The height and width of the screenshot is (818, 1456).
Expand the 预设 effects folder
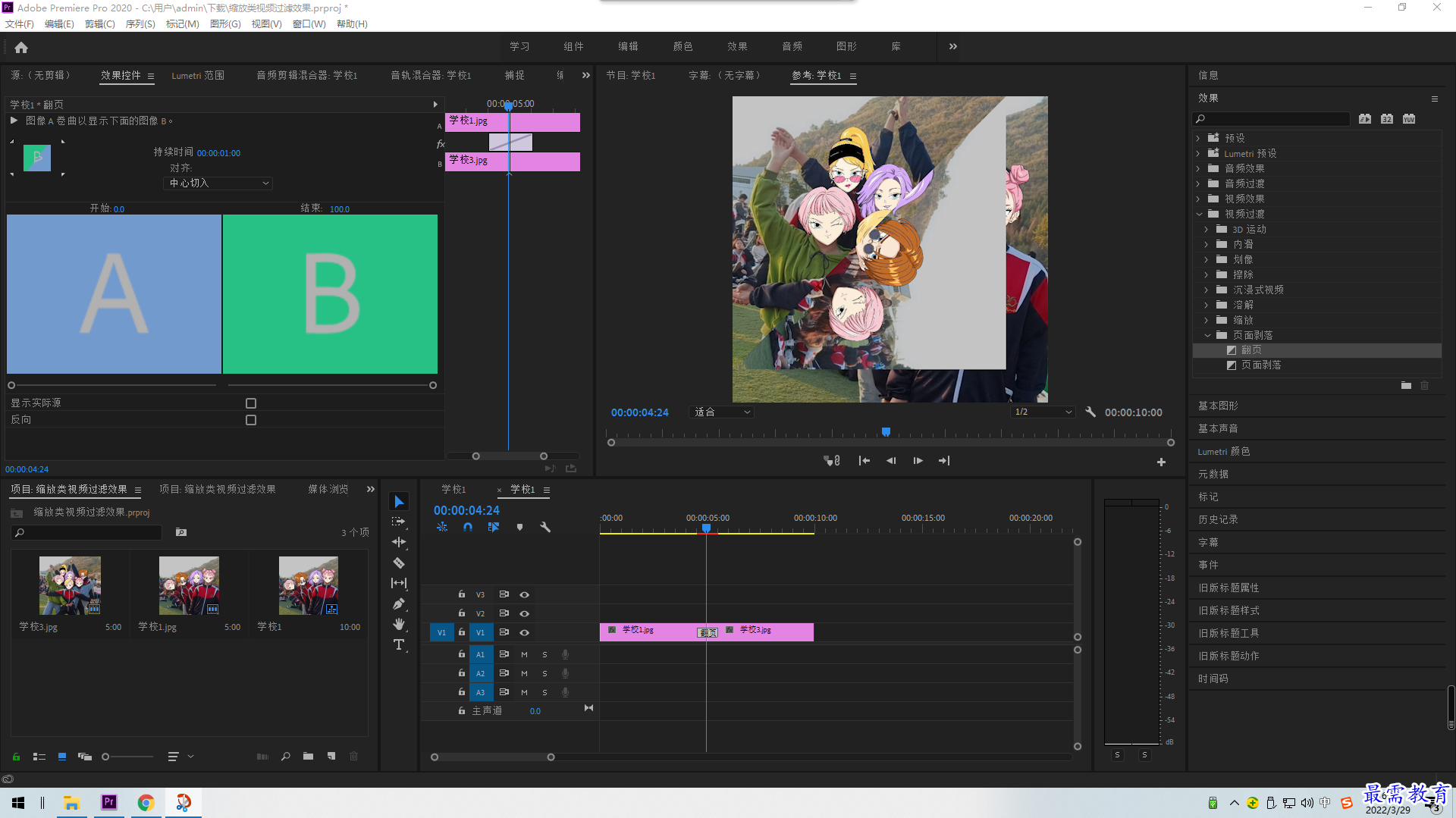pyautogui.click(x=1199, y=138)
